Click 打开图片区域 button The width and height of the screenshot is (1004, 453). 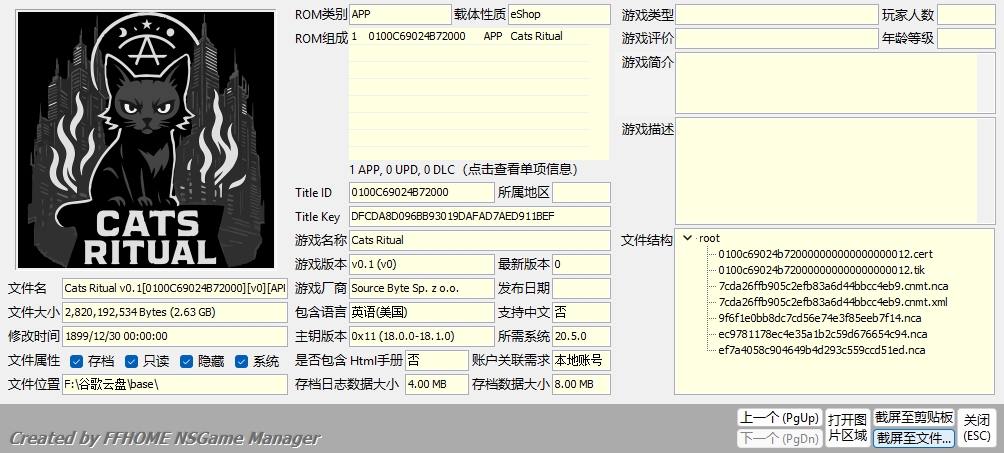tap(847, 427)
